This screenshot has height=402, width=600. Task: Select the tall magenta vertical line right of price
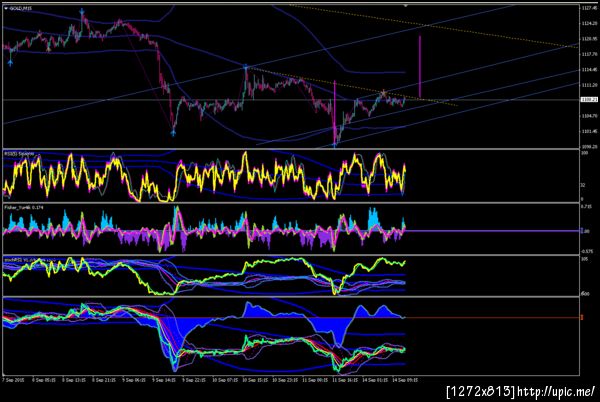(x=420, y=67)
